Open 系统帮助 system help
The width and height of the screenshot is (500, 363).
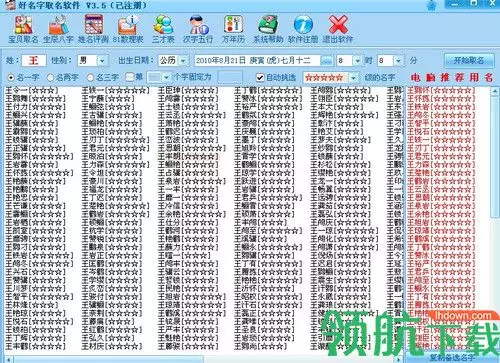[268, 29]
